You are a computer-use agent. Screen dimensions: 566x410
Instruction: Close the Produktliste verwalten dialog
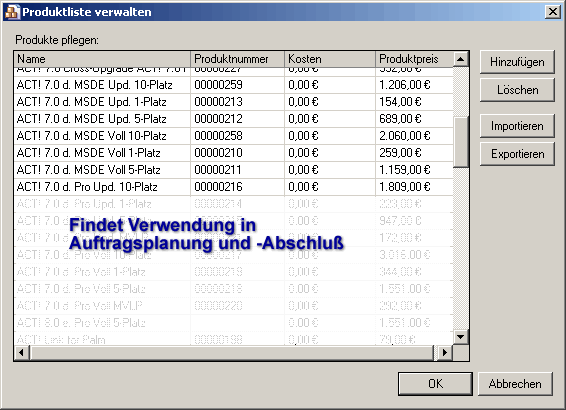point(553,12)
